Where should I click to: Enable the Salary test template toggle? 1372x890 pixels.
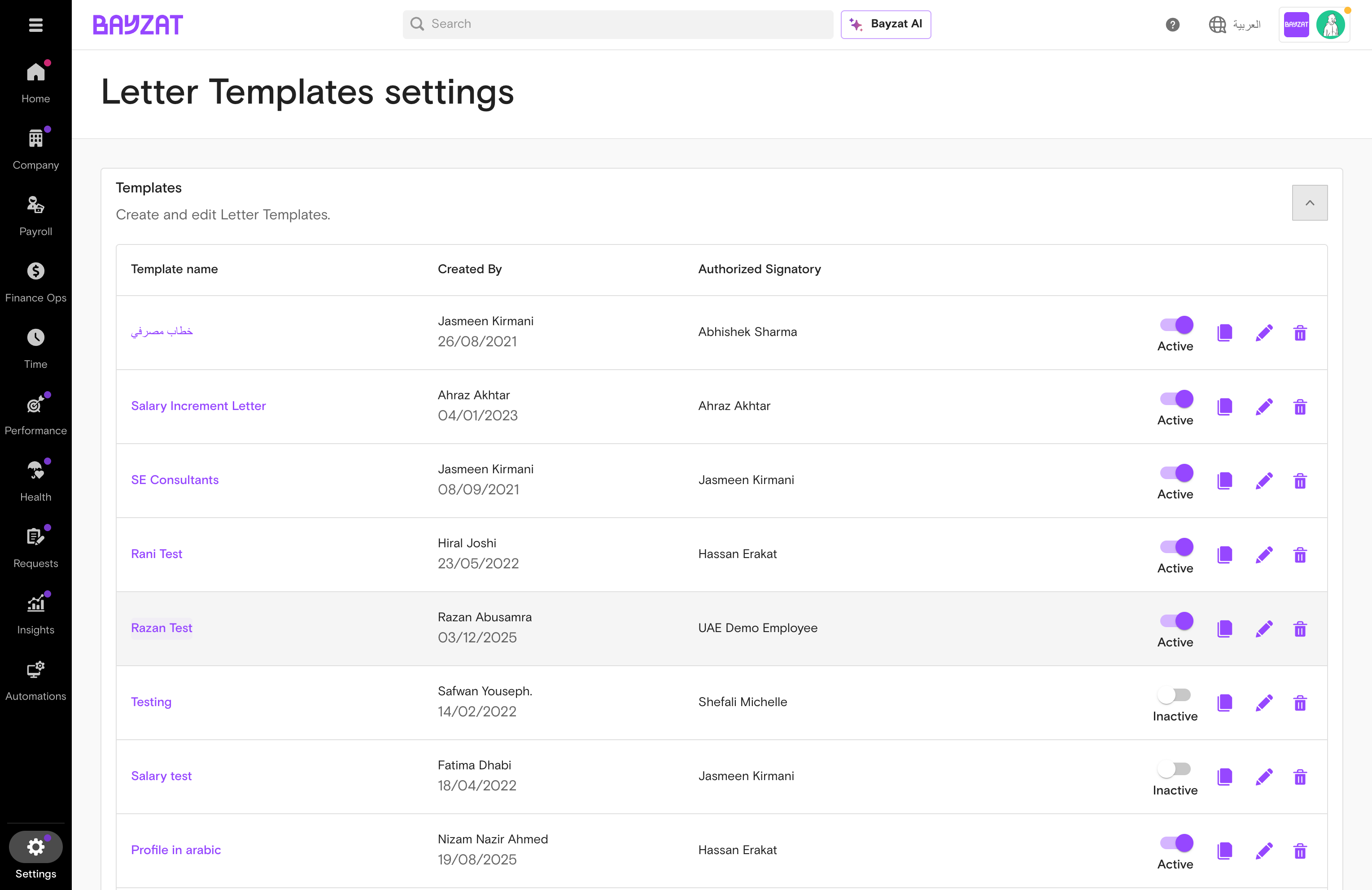pos(1175,769)
